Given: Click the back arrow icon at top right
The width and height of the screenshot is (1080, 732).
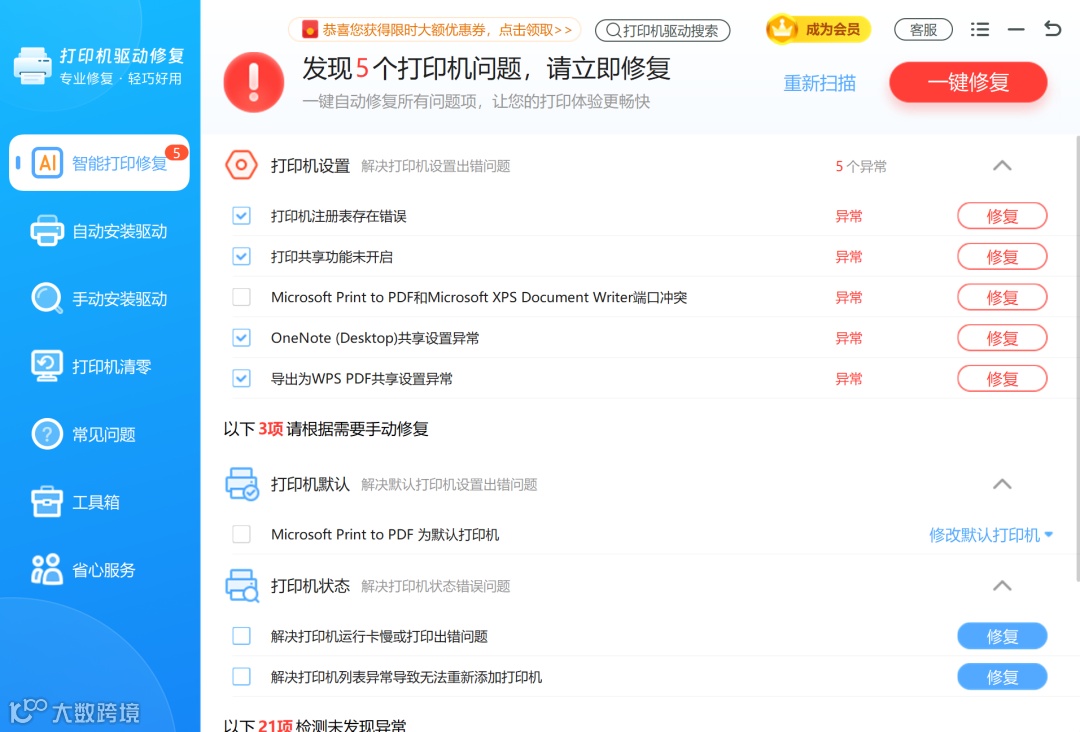Looking at the screenshot, I should (1052, 29).
